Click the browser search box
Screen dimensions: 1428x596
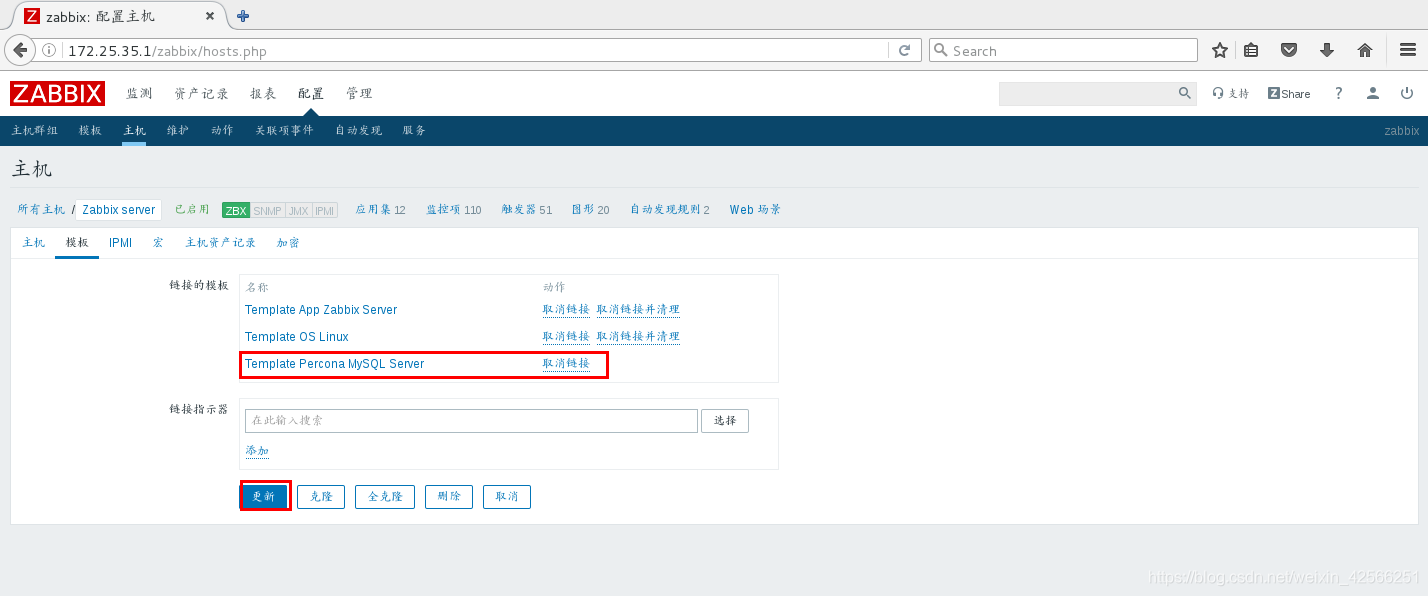[x=1063, y=50]
